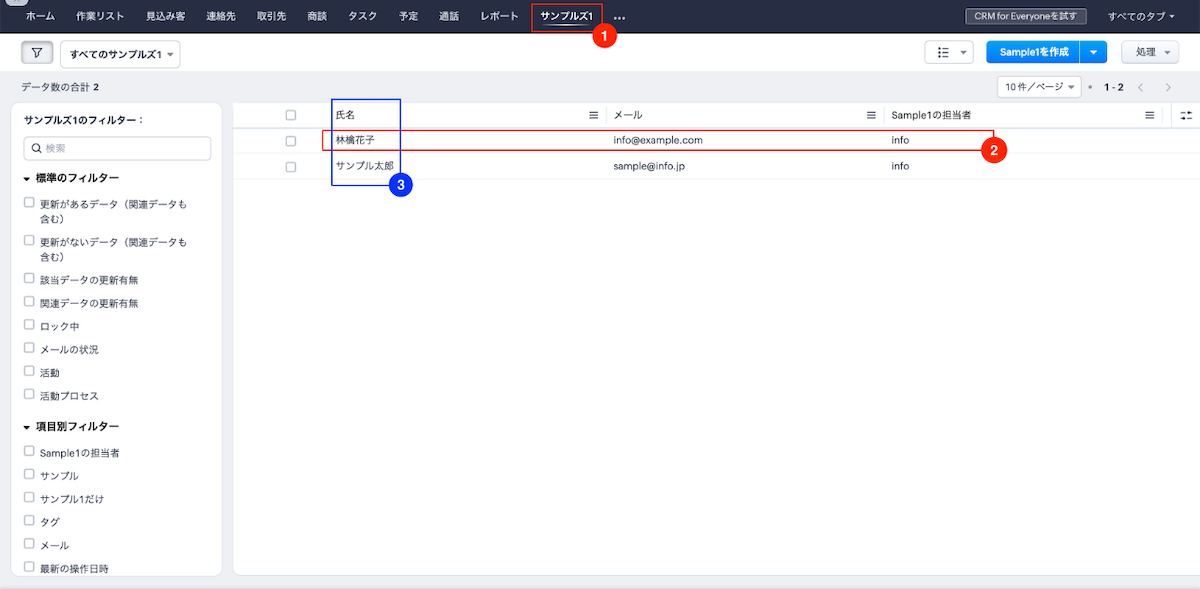The image size is (1200, 589).
Task: Open the 10件/ページ page size dropdown
Action: (1040, 87)
